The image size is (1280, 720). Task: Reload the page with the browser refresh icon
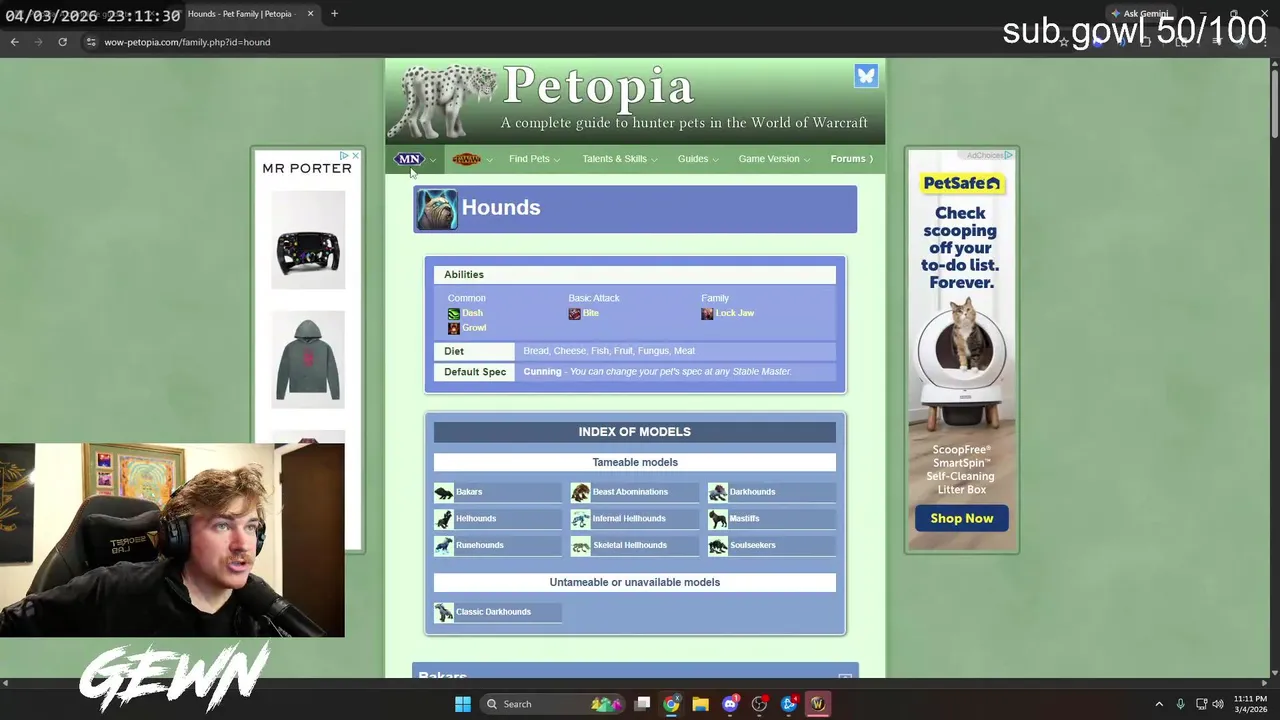click(x=62, y=42)
